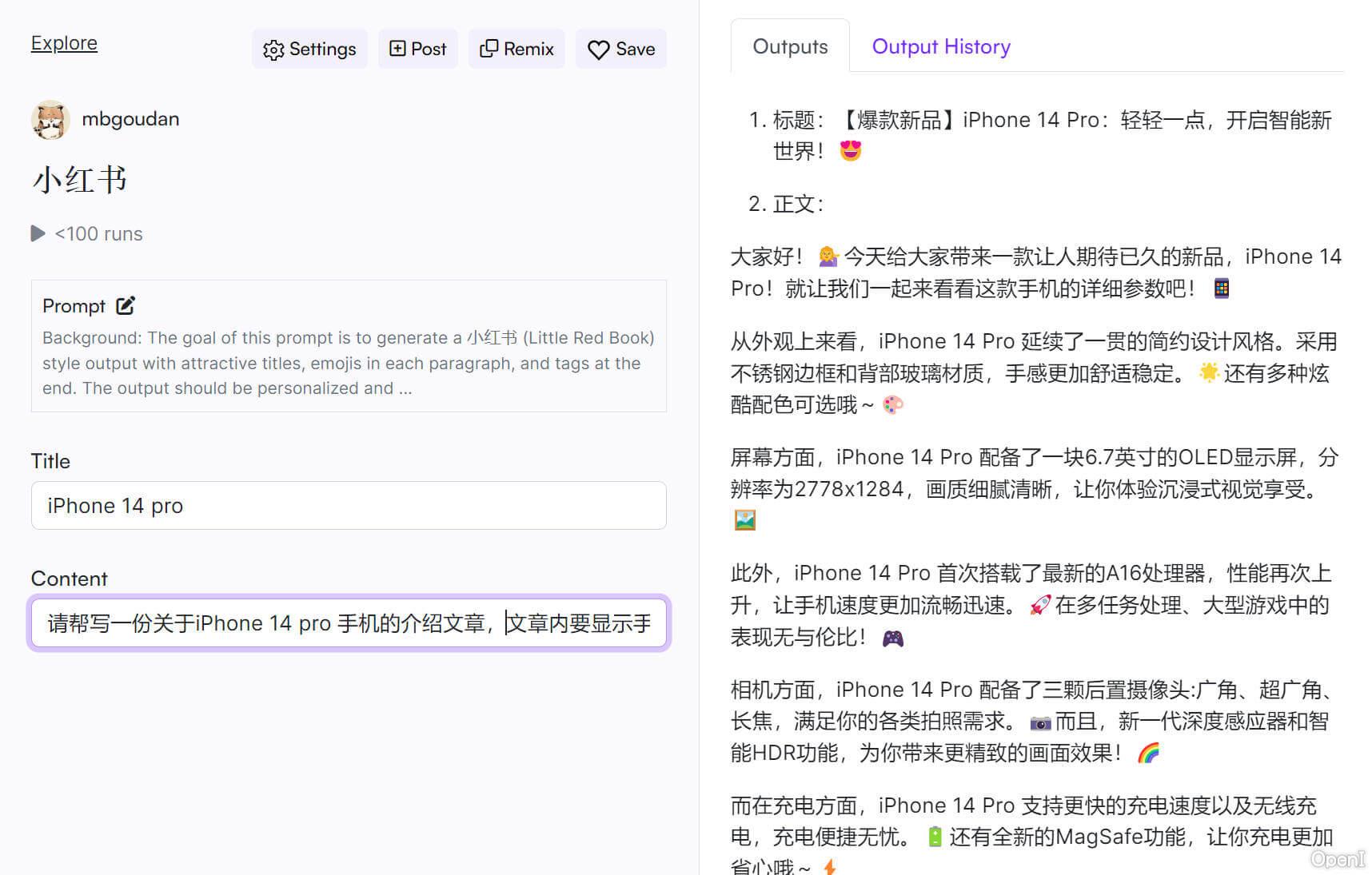Switch to the Output History tab
This screenshot has width=1372, height=875.
tap(940, 46)
